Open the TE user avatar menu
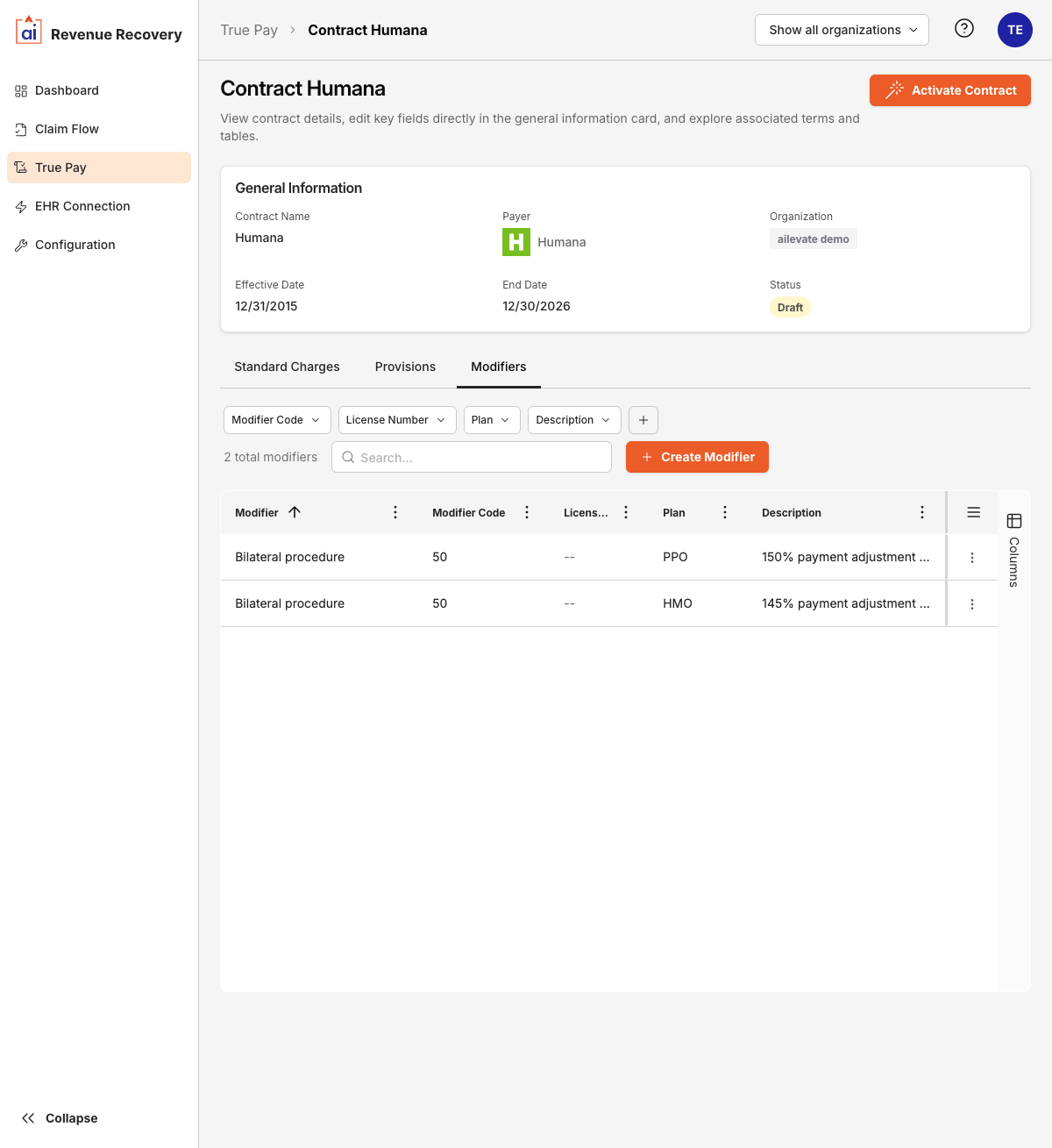 [x=1014, y=29]
